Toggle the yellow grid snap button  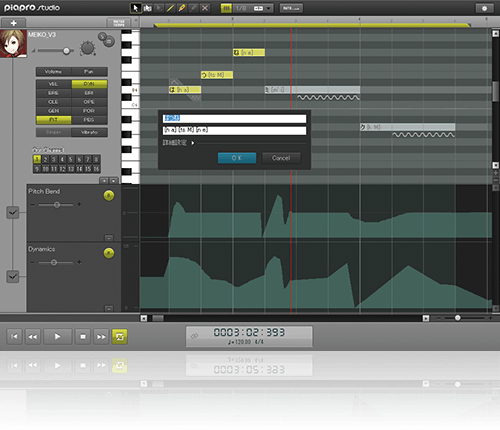(226, 8)
